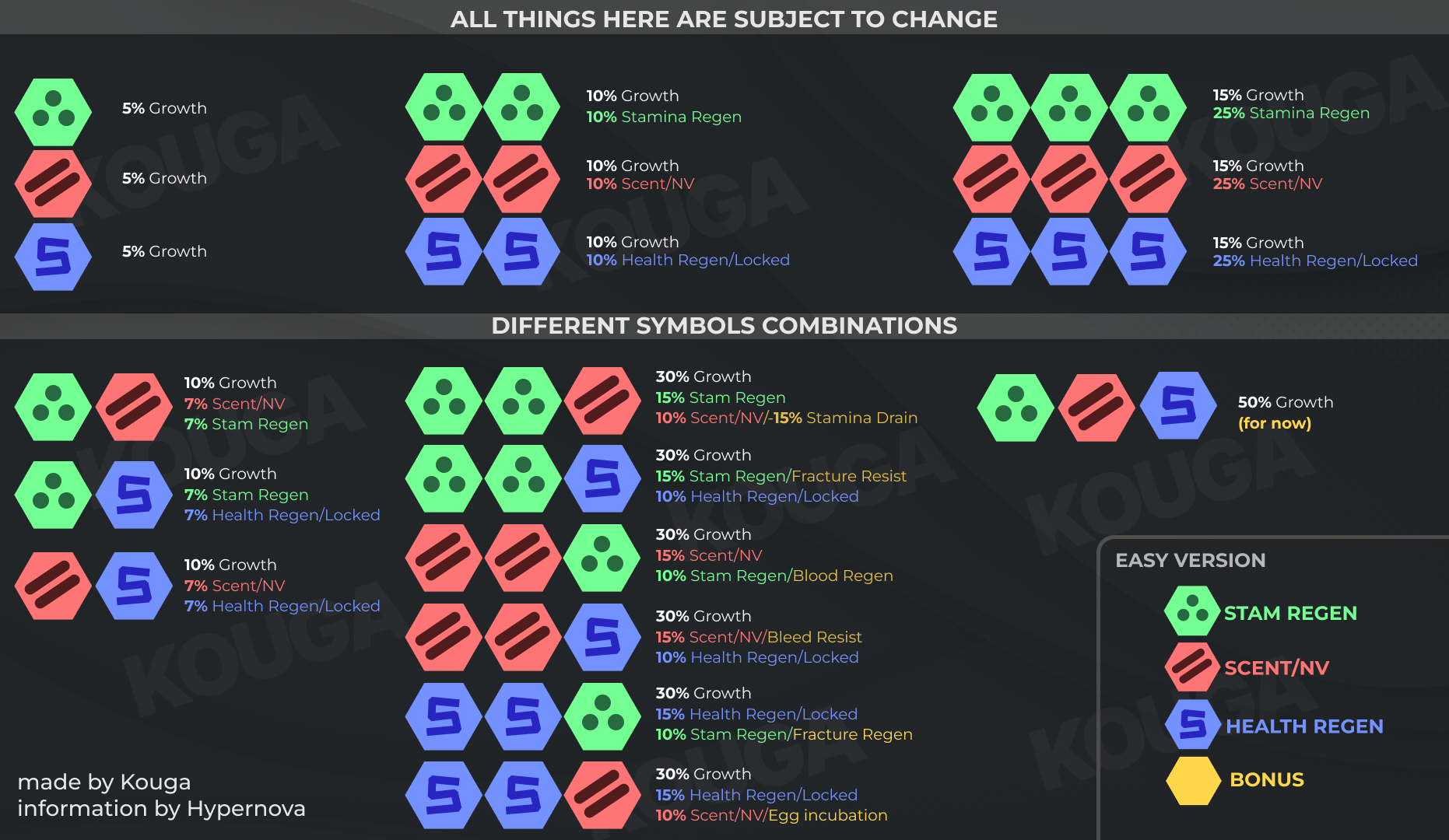Image resolution: width=1449 pixels, height=840 pixels.
Task: Select the green hexagon in the Blood Regen row
Action: pos(602,558)
